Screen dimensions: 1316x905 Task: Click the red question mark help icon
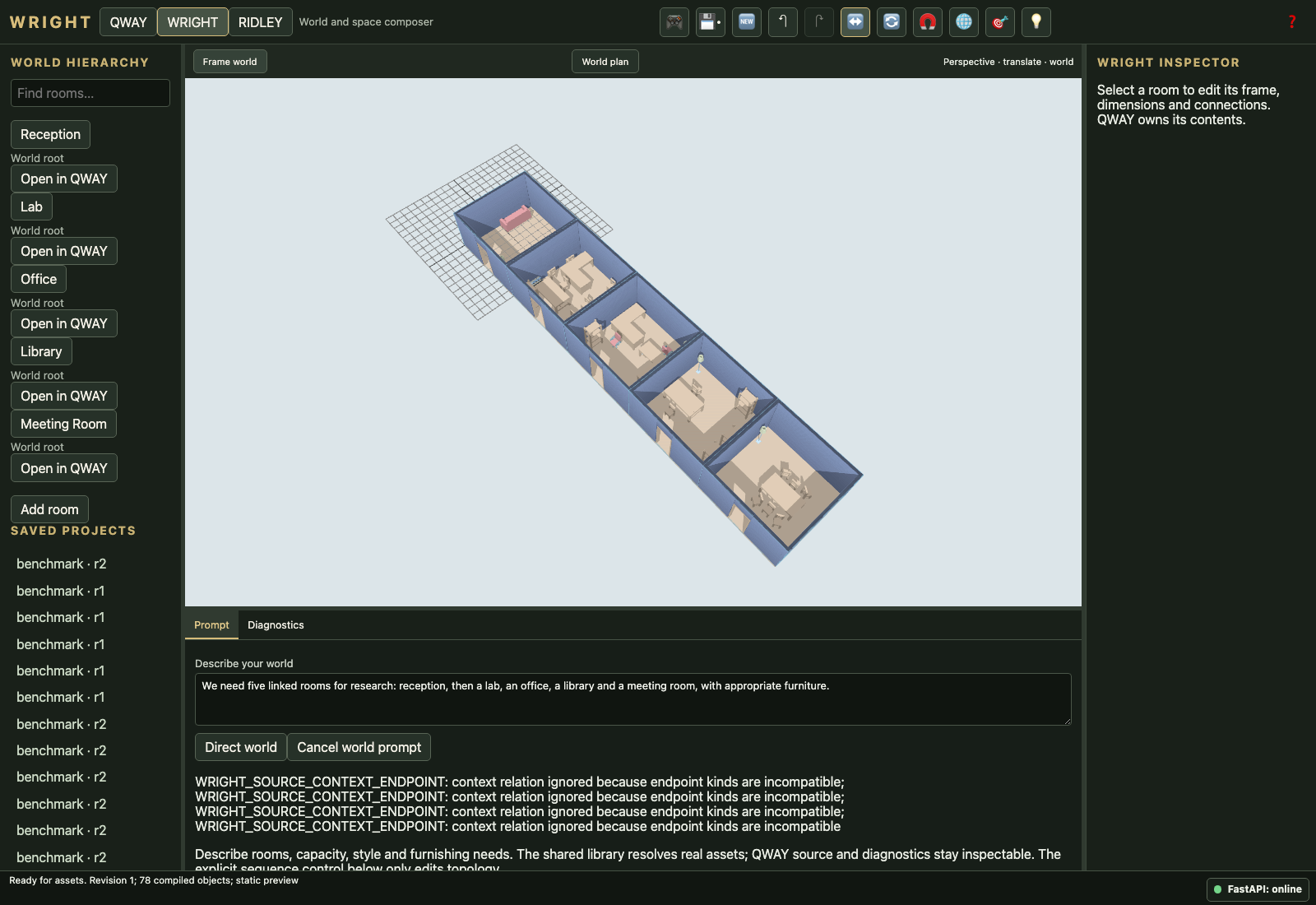pyautogui.click(x=1292, y=22)
